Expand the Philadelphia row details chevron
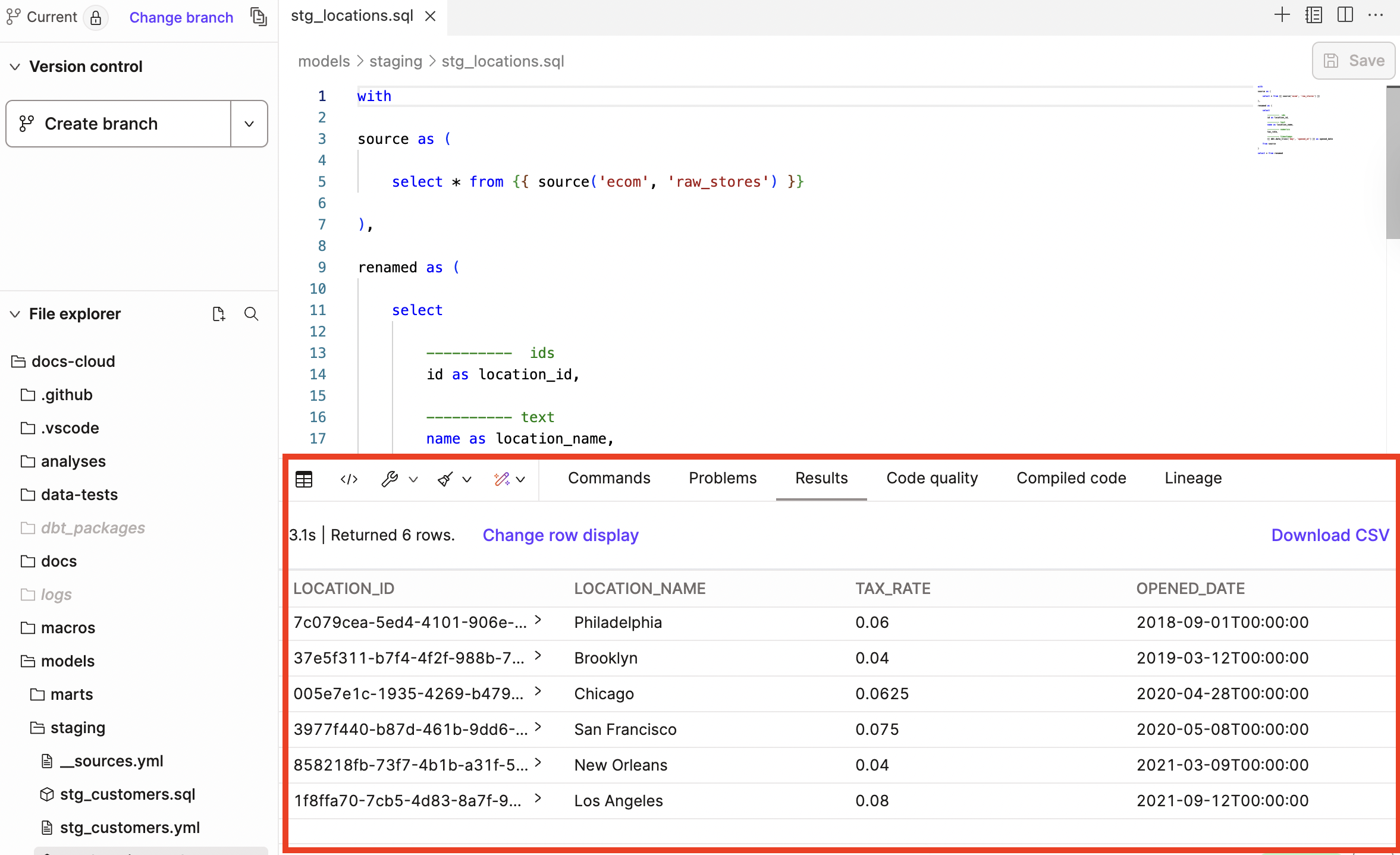 coord(538,620)
